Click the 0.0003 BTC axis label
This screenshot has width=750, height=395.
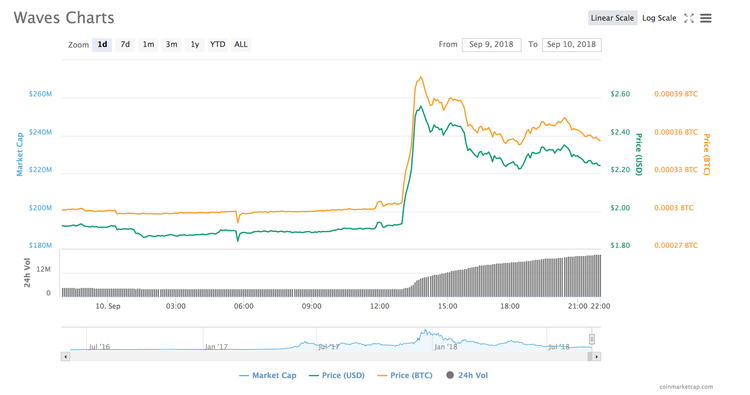673,208
